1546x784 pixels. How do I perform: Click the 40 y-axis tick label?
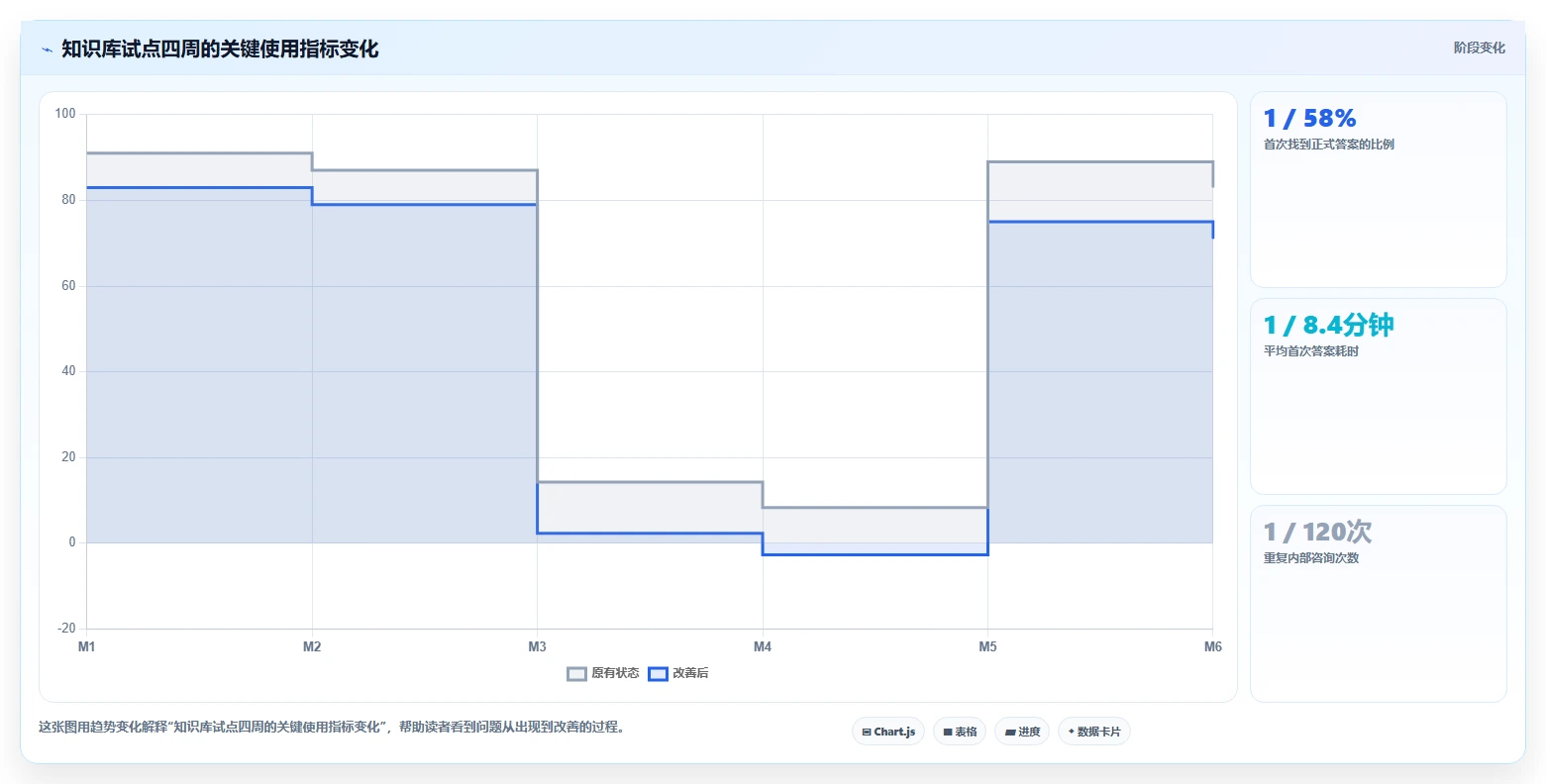coord(68,371)
